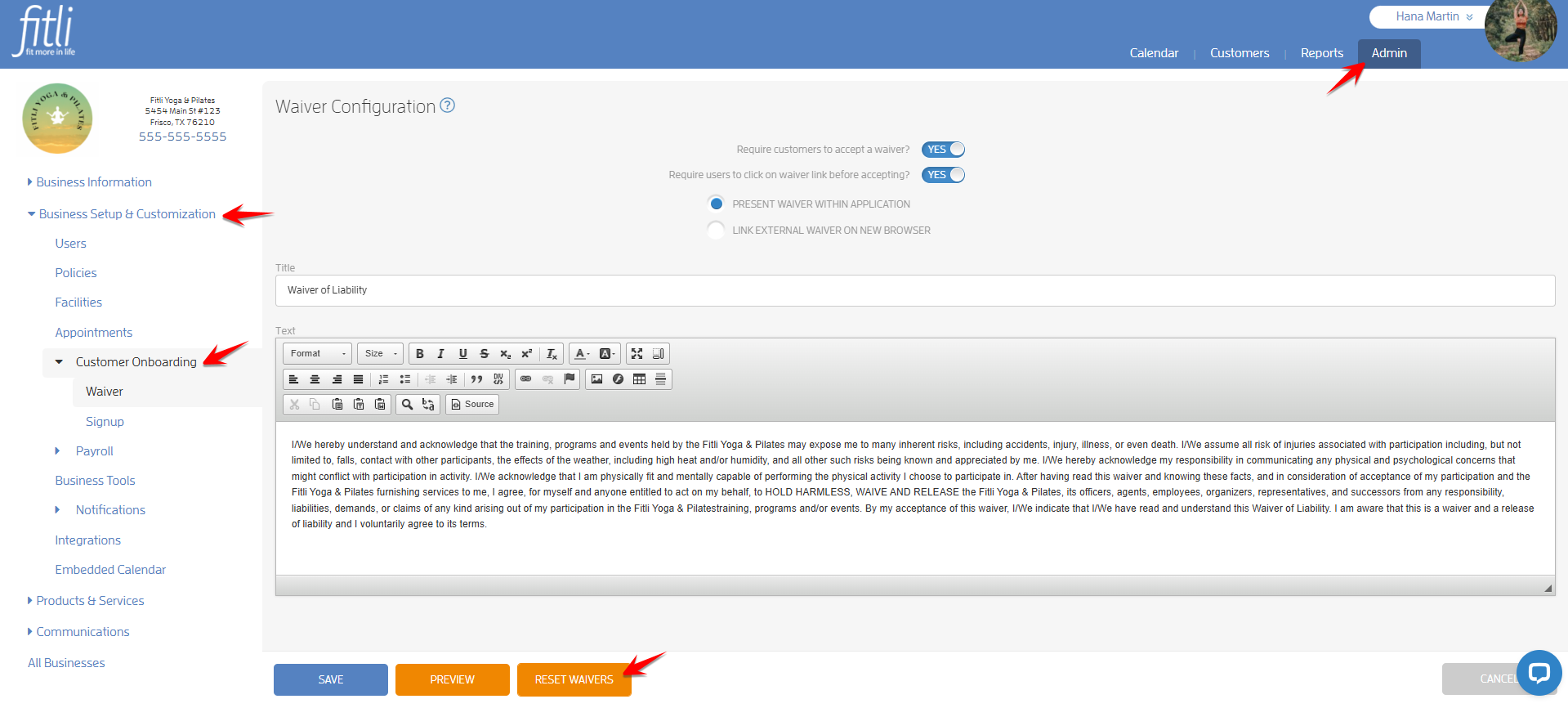
Task: Select Link External Waiver On New Browser
Action: click(716, 231)
